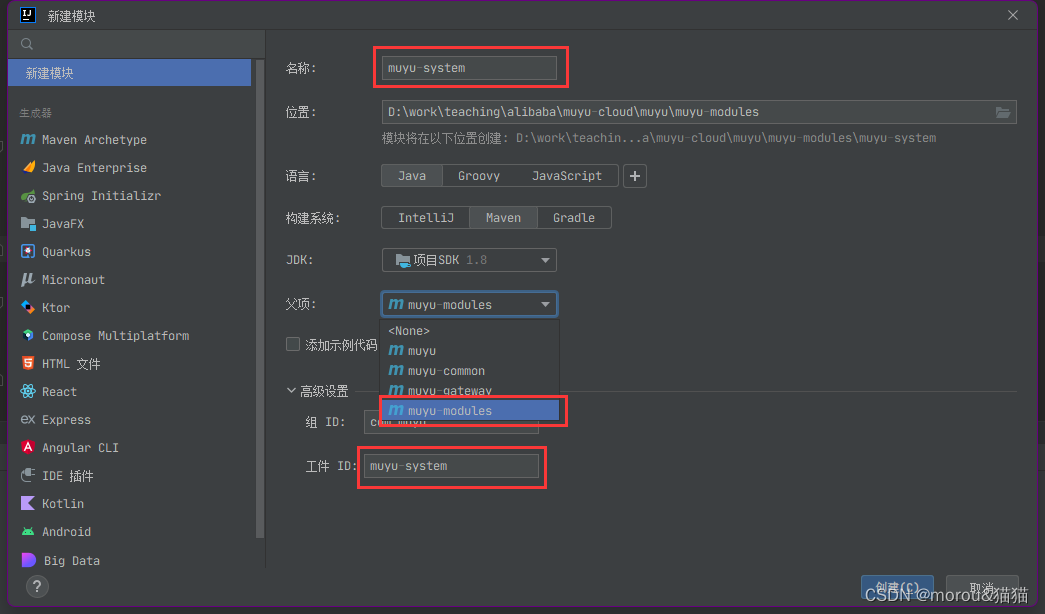The height and width of the screenshot is (614, 1045).
Task: Tick the 添加示例代码 checkbox
Action: (293, 344)
